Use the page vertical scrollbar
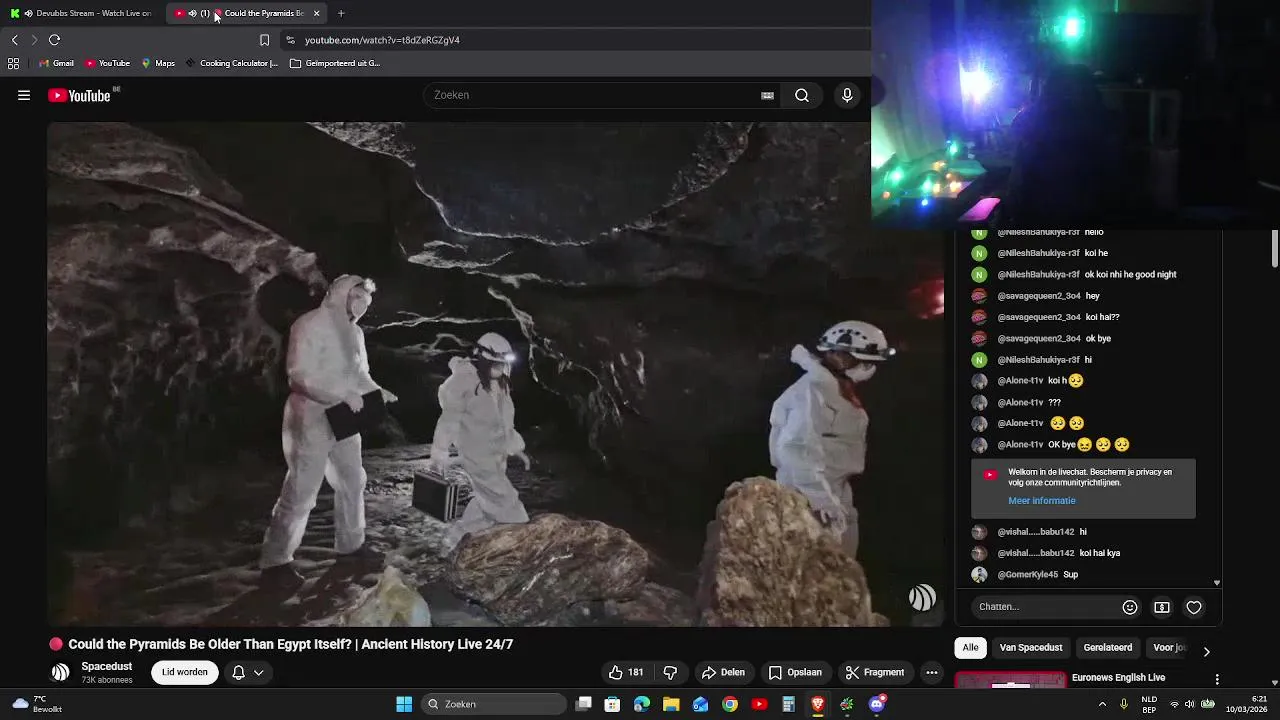 (1275, 250)
